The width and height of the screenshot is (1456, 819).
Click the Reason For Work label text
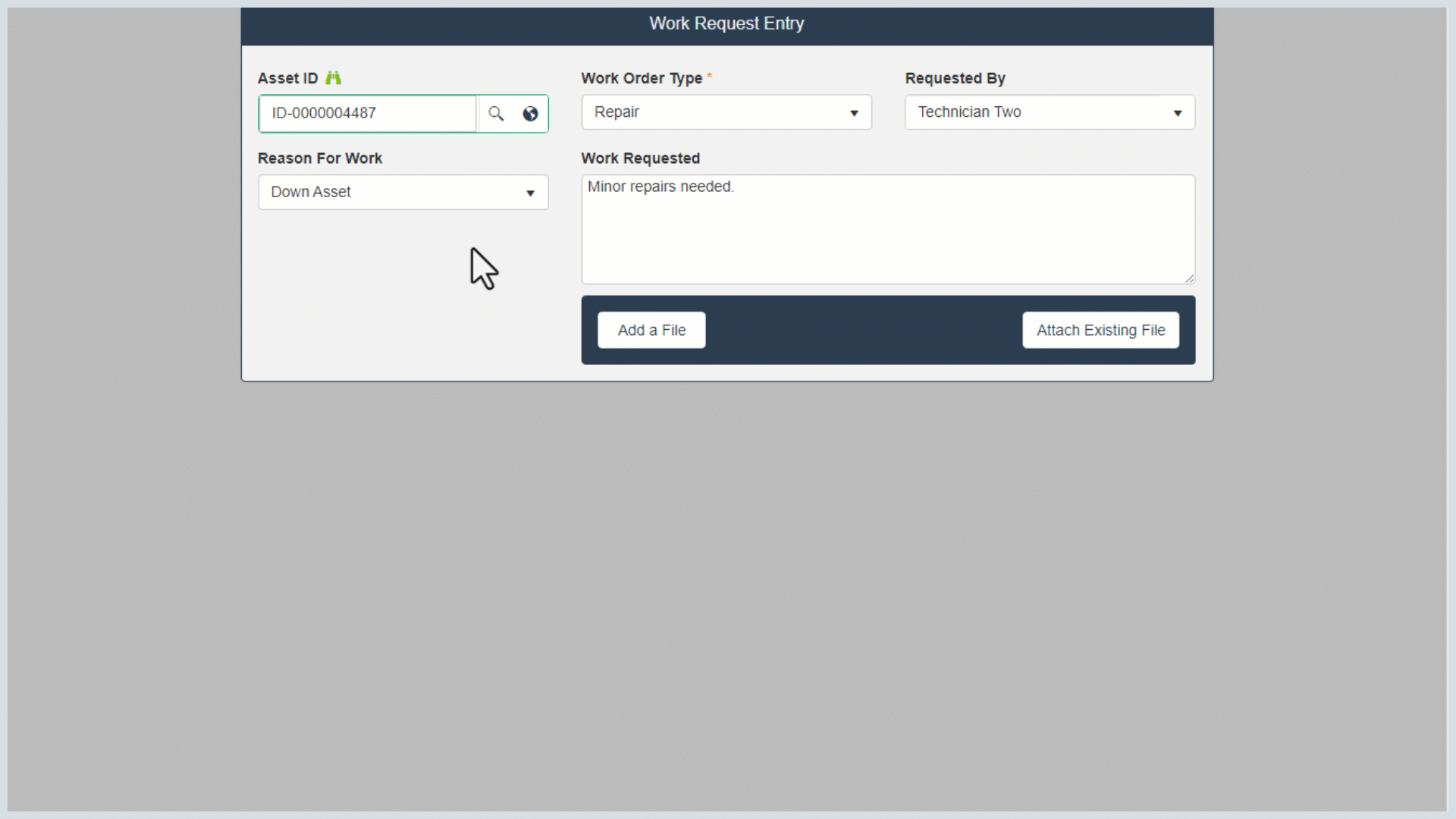point(320,158)
